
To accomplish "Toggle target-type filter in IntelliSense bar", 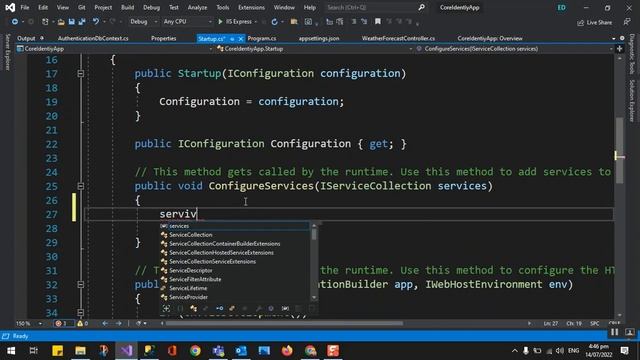I will click(166, 309).
